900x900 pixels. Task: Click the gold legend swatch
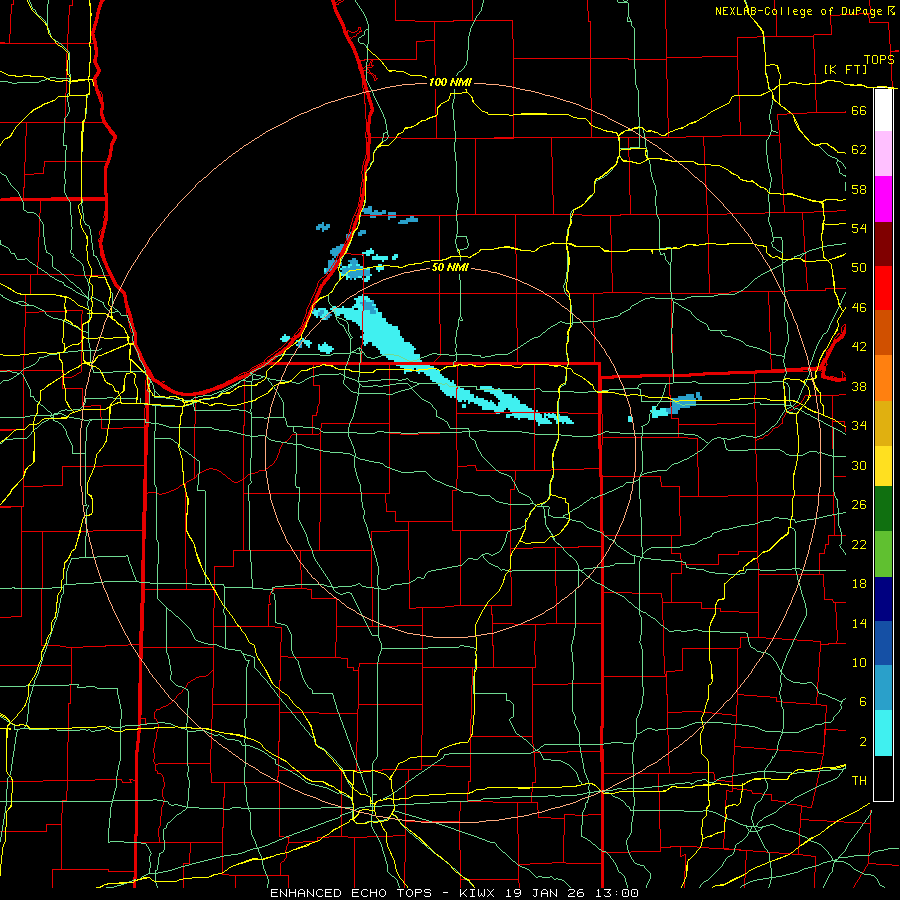pyautogui.click(x=883, y=423)
